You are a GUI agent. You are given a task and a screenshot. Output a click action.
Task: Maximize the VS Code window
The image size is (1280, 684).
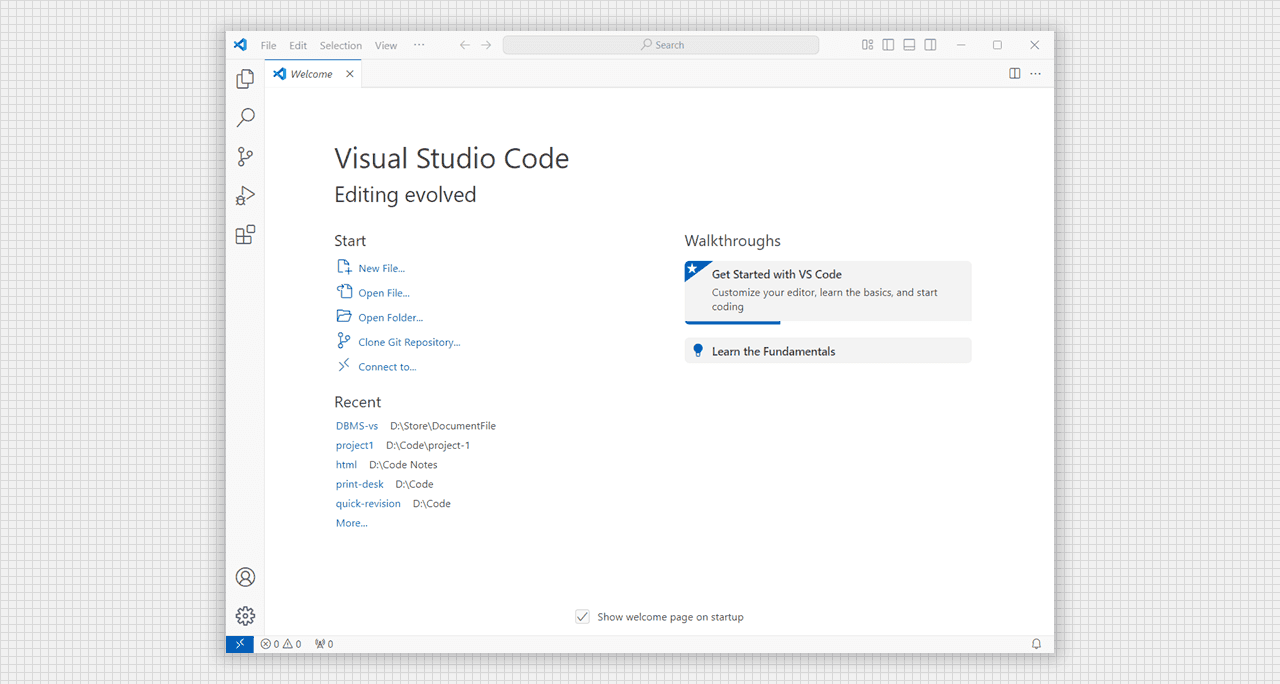coord(997,45)
